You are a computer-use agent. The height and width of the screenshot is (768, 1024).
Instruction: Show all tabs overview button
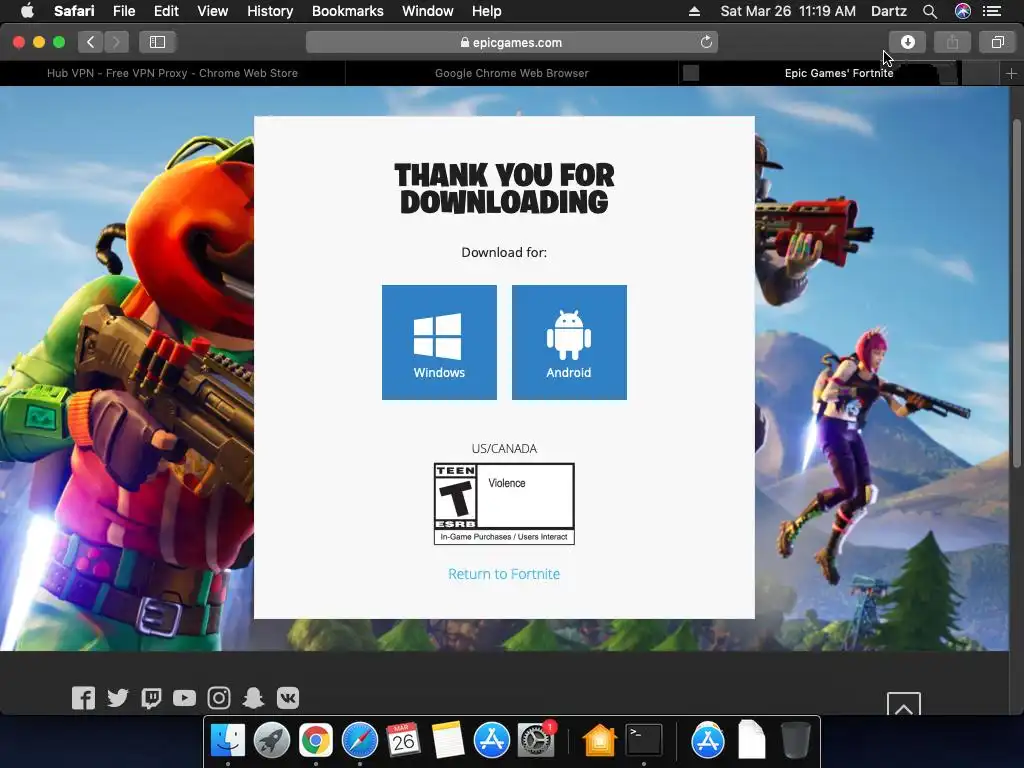pyautogui.click(x=997, y=42)
